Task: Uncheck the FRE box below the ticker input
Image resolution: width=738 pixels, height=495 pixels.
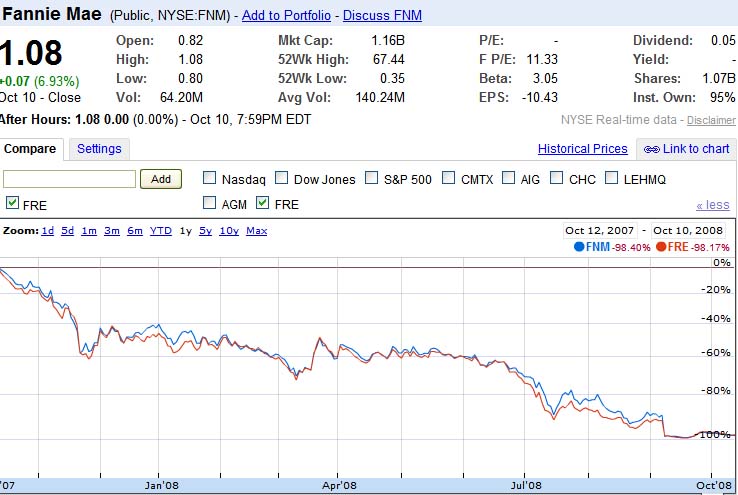Action: click(x=12, y=203)
